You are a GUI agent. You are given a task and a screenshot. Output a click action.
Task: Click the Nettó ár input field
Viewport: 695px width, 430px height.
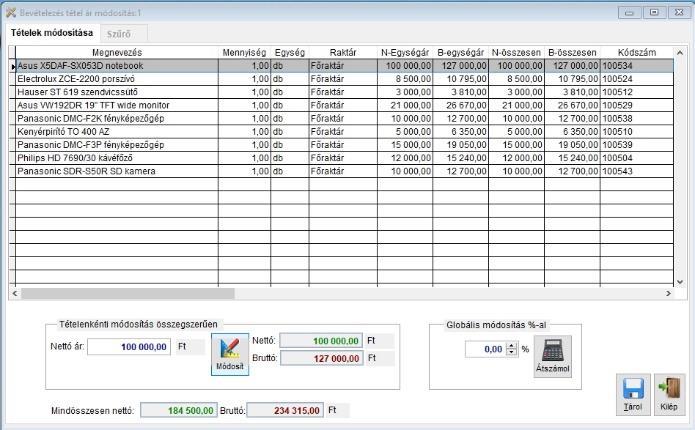pos(129,347)
